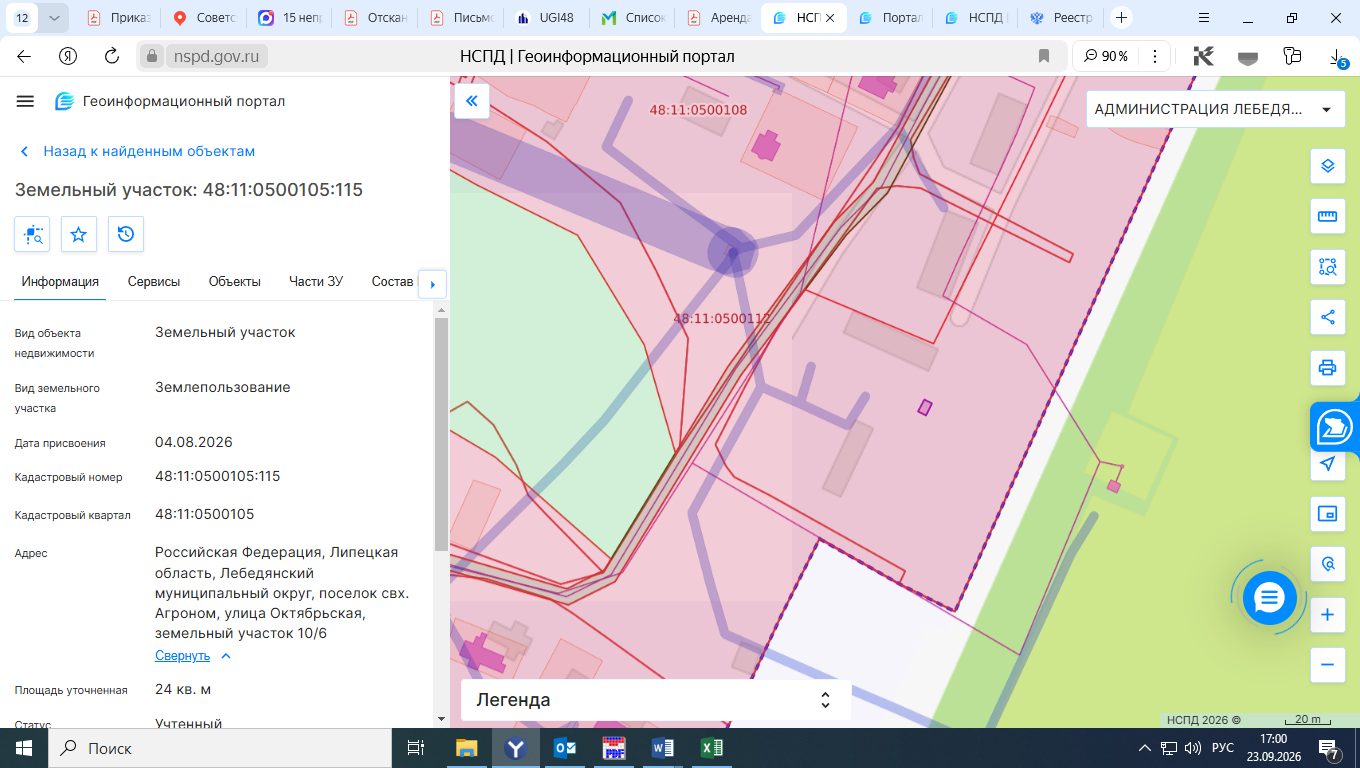Open the АДМИНИСТРАЦИЯ ЛЕБЕДЯ... dropdown
Screen dimensions: 1360x768
coord(1215,109)
